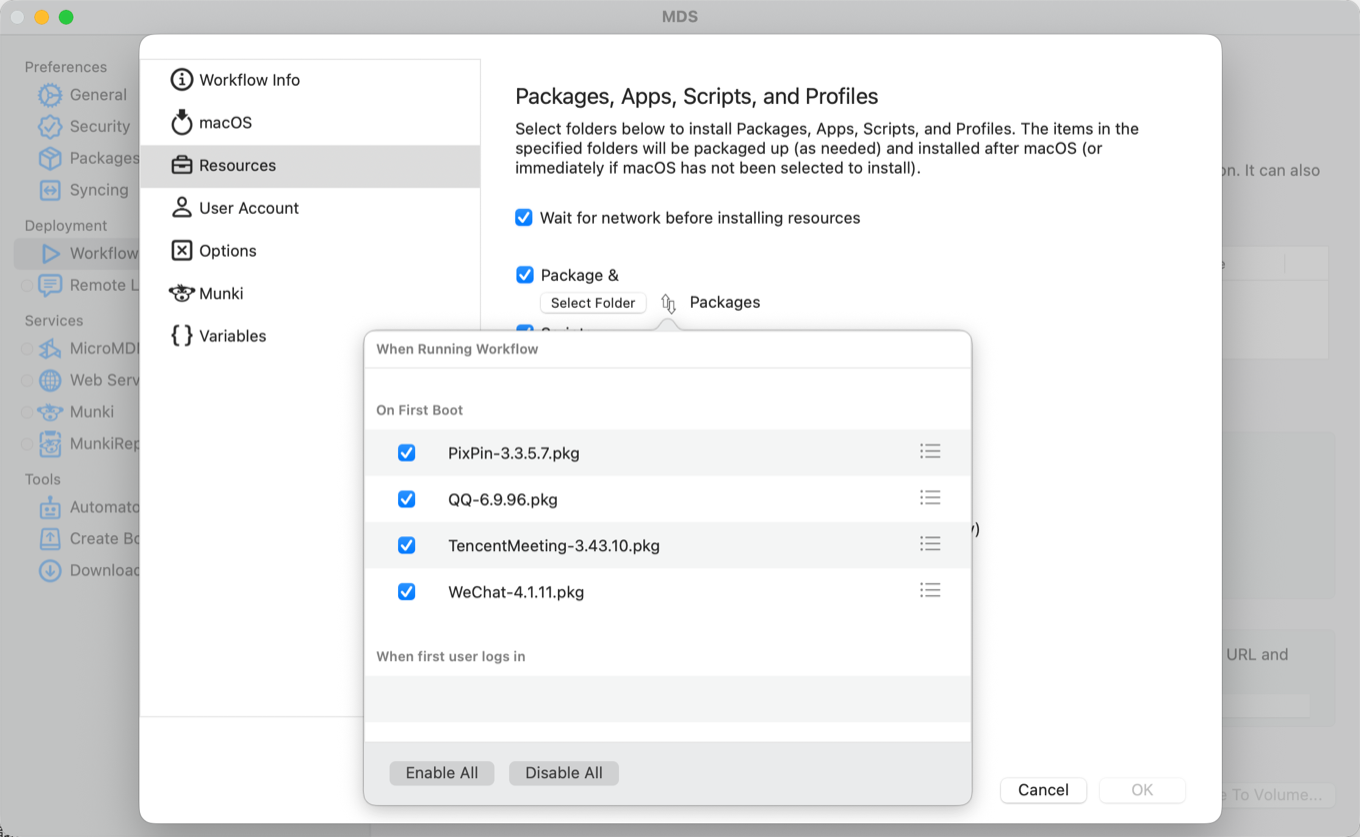This screenshot has width=1360, height=837.
Task: Click the Packages box icon in main sidebar
Action: pos(50,158)
